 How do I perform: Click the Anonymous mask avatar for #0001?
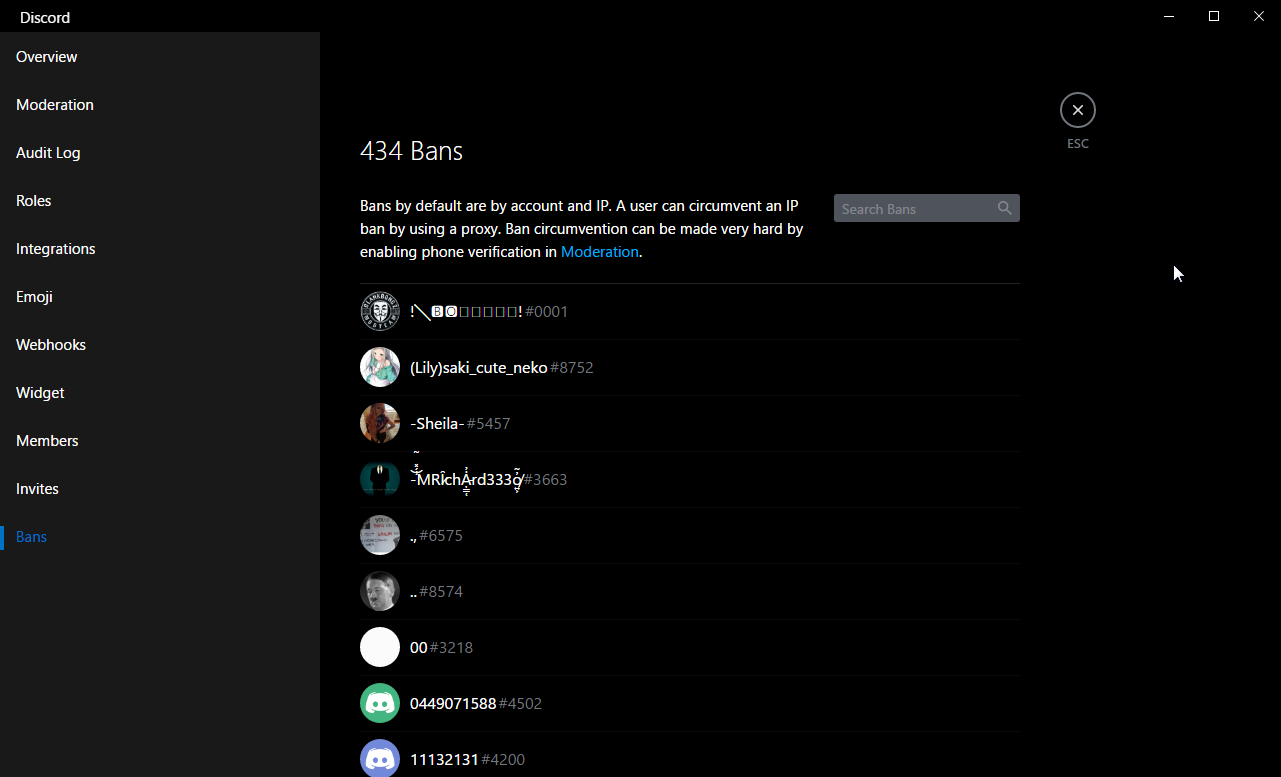tap(380, 312)
